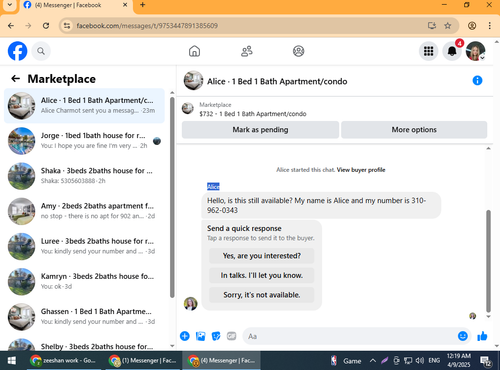Open Windows Start menu

(12, 360)
